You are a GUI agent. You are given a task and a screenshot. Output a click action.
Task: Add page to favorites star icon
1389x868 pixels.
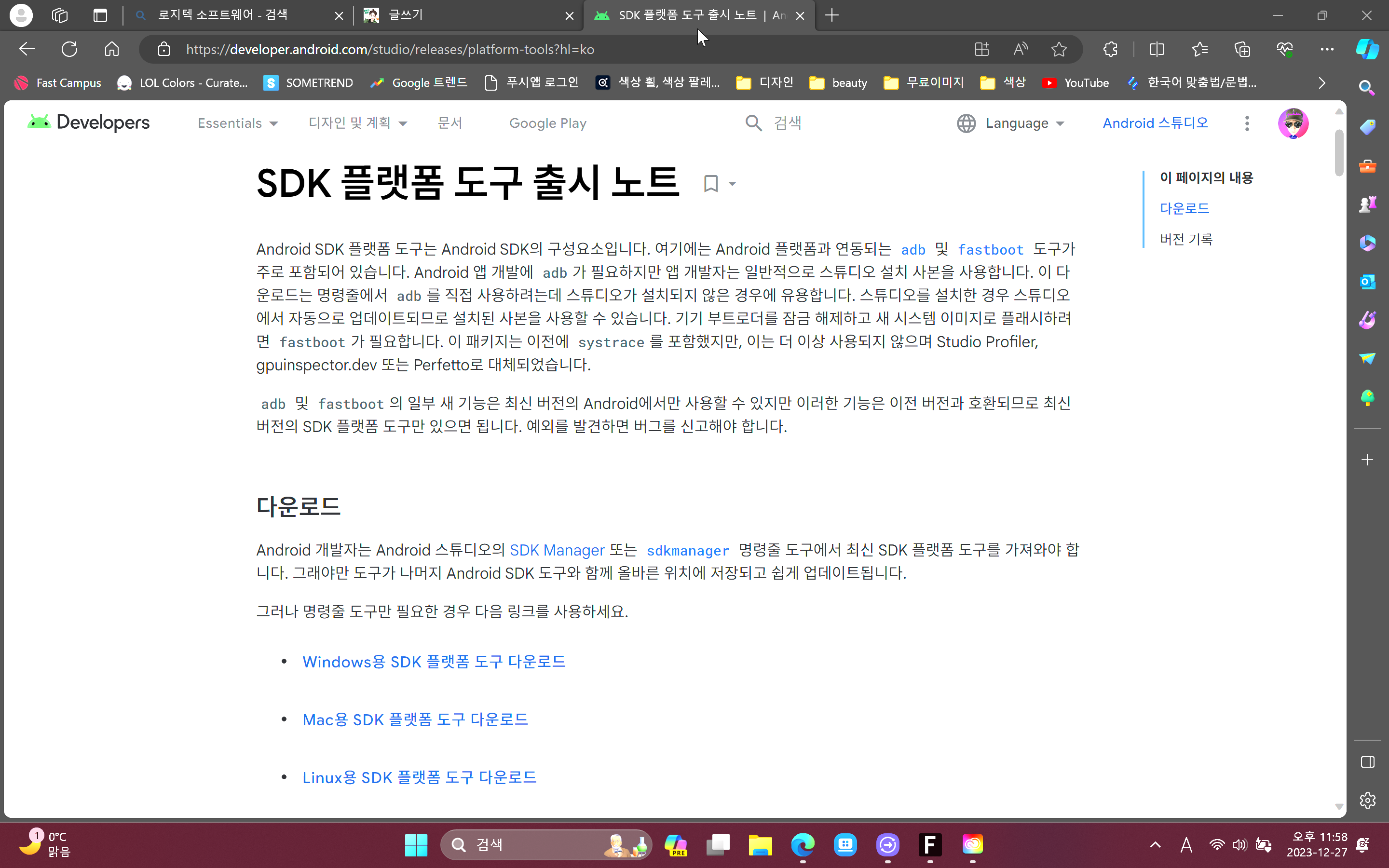pyautogui.click(x=1059, y=49)
